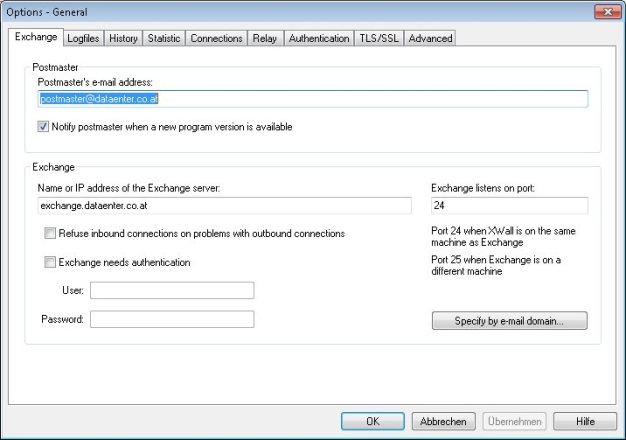
Task: Enable Refuse inbound connections checkbox
Action: point(50,233)
